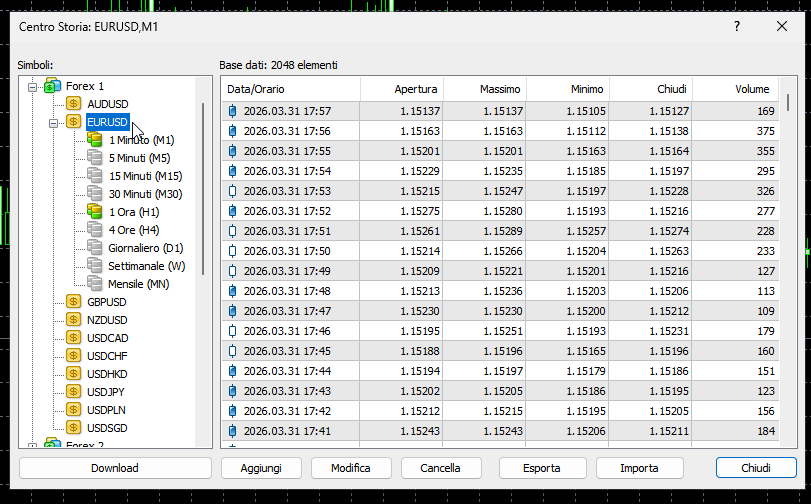The height and width of the screenshot is (504, 811).
Task: Click the symbols tree vertical scrollbar
Action: tap(203, 189)
